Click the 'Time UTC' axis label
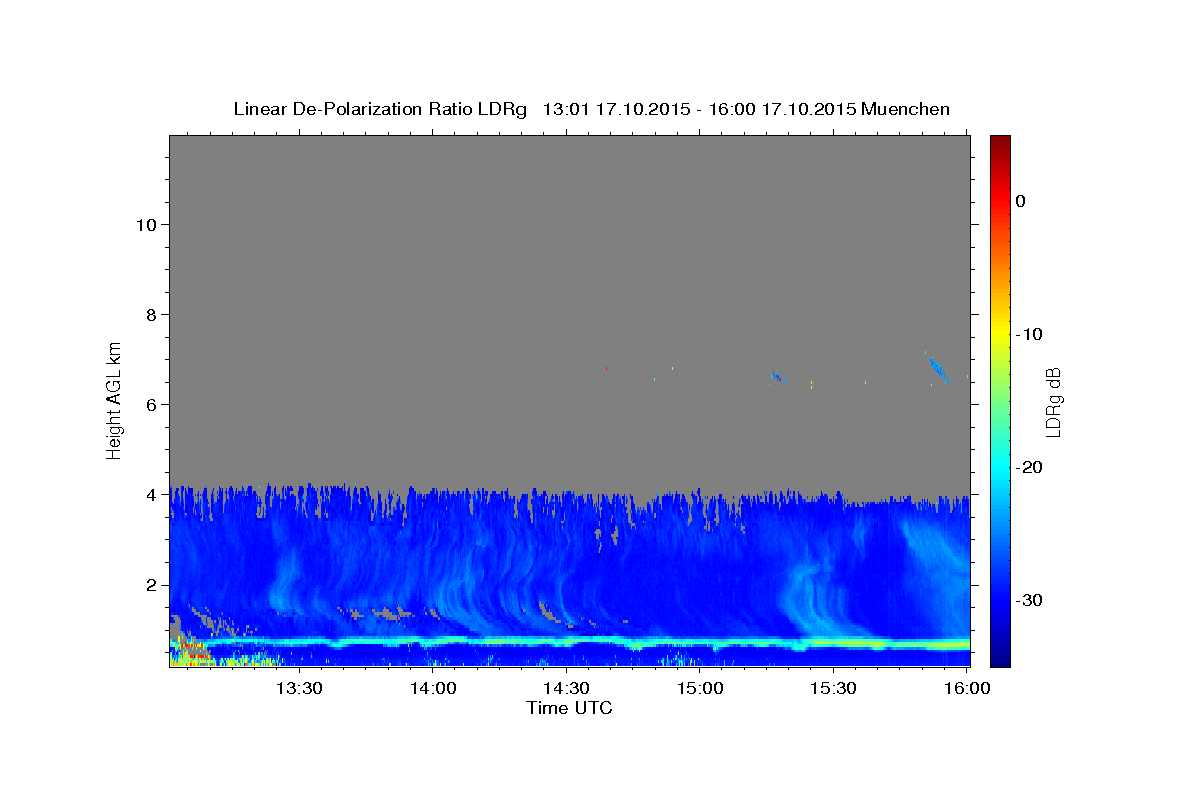 point(569,708)
